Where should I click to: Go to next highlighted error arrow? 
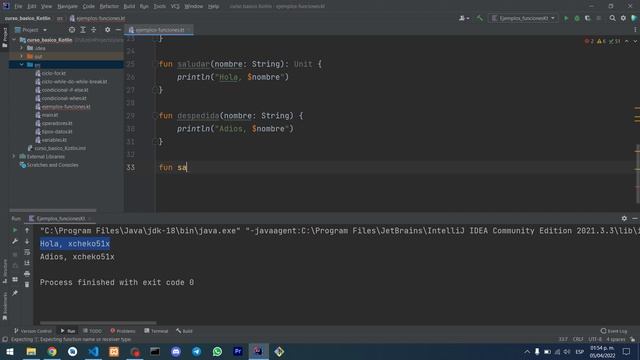pos(635,41)
